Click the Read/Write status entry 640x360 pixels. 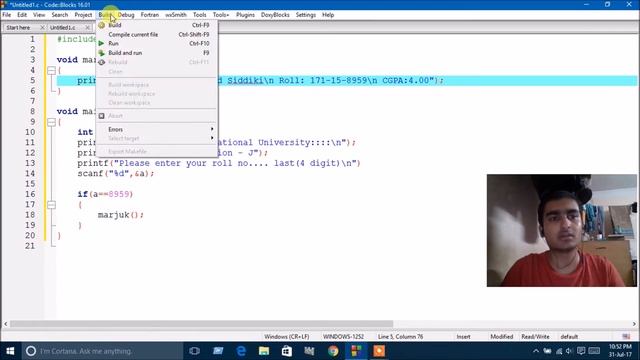[x=535, y=337]
